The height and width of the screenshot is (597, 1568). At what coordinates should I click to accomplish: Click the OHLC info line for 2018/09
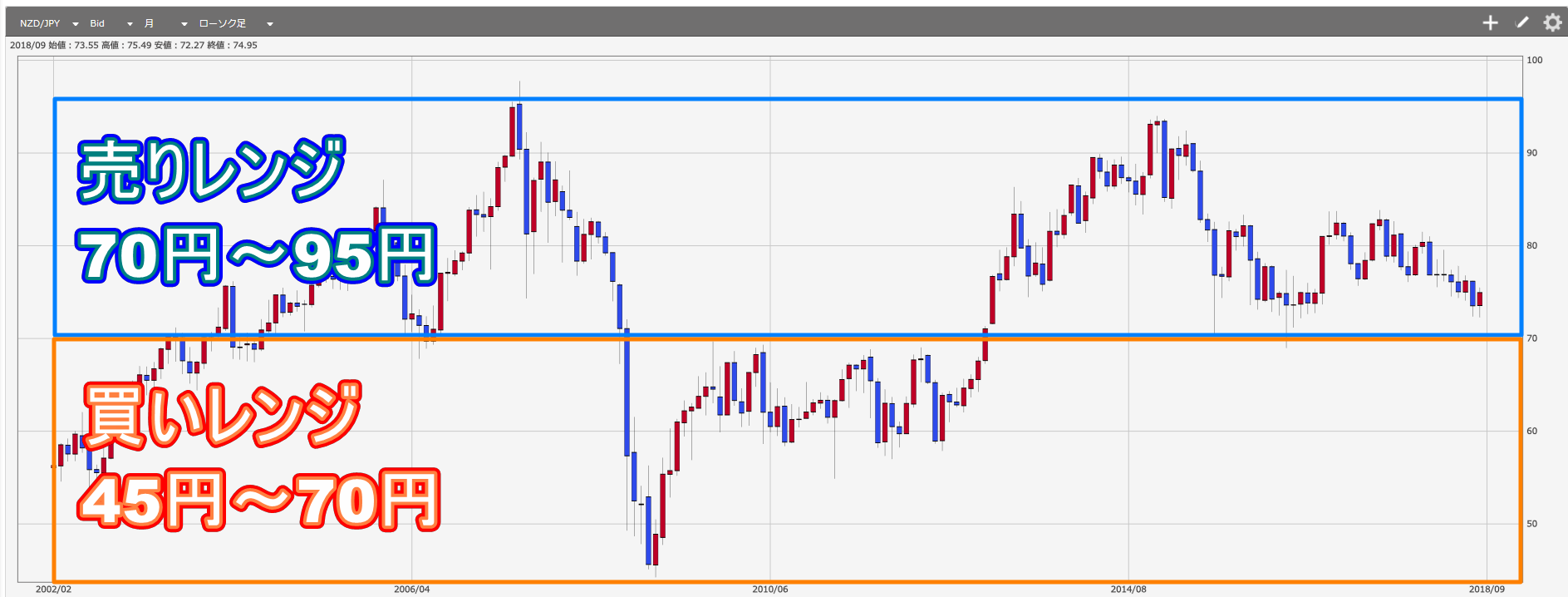pos(134,46)
